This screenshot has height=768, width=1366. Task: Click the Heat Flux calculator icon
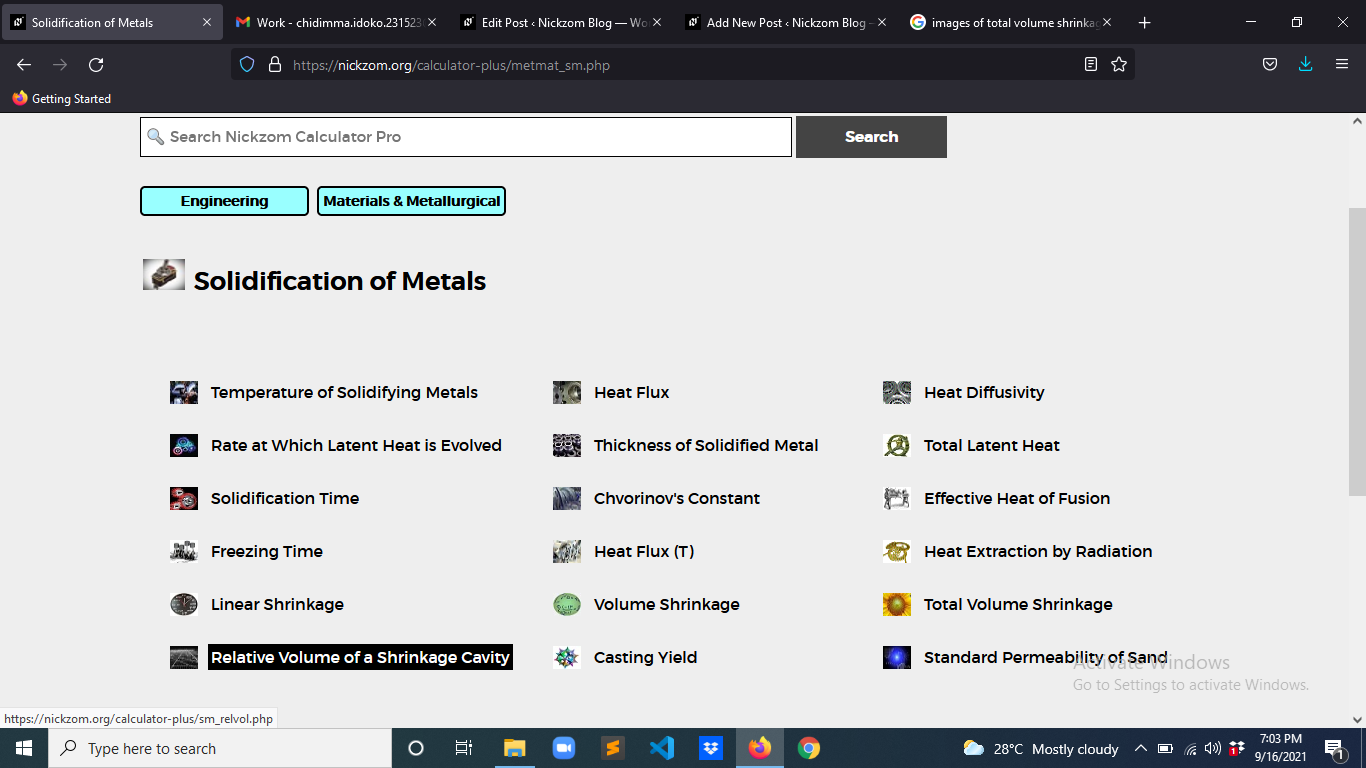coord(567,392)
